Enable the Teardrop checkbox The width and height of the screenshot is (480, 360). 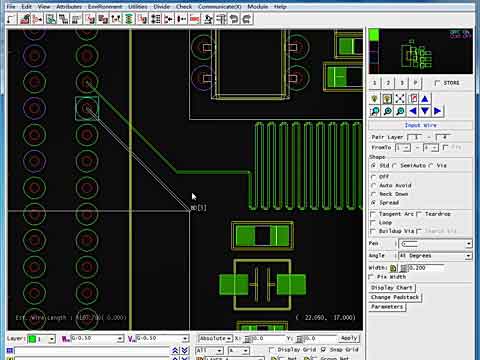pos(419,214)
